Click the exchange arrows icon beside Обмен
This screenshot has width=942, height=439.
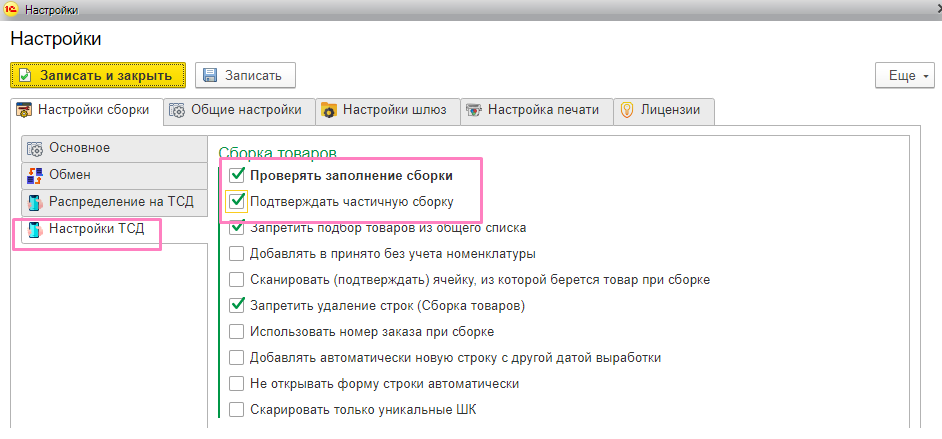point(35,175)
